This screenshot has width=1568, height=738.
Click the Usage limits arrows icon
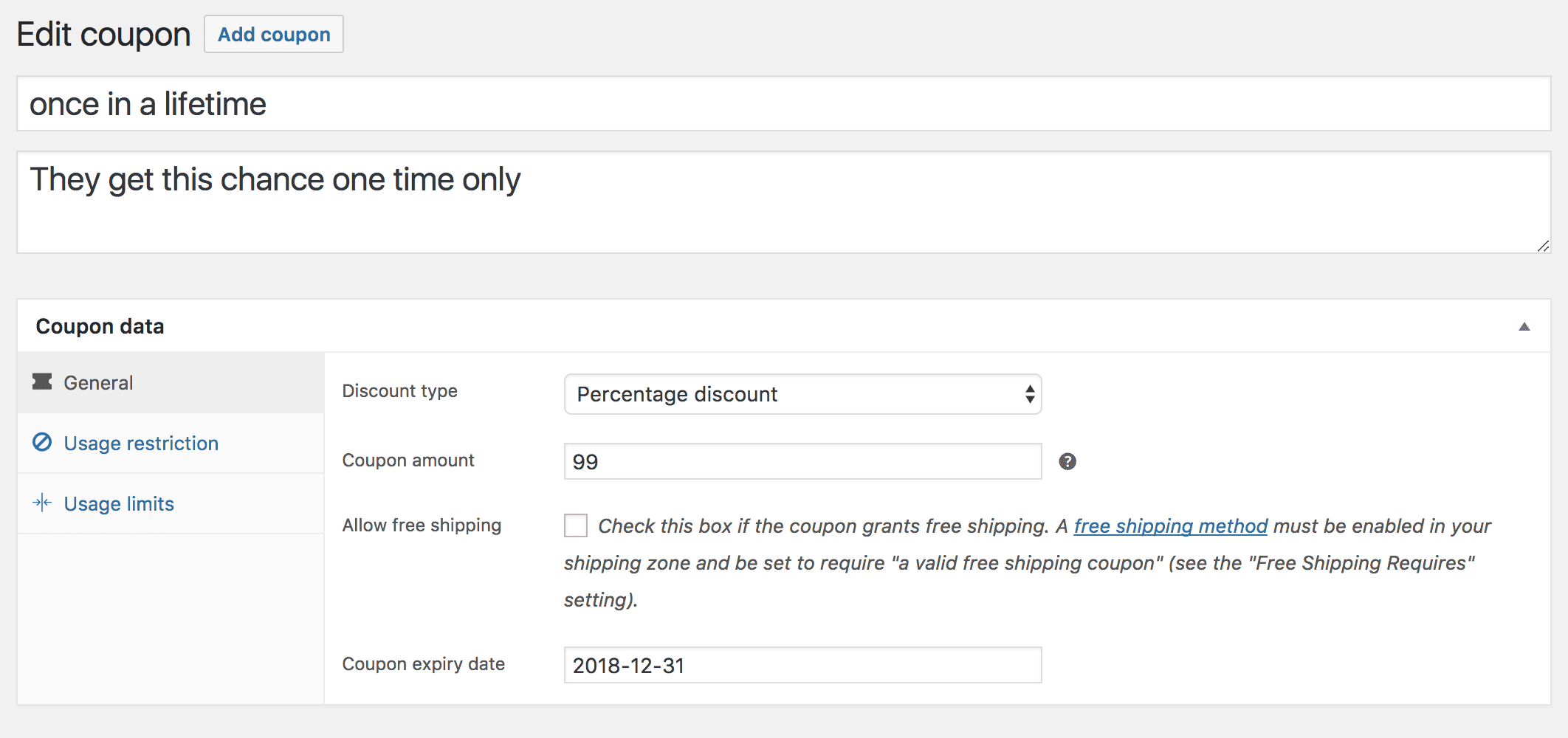(x=42, y=503)
